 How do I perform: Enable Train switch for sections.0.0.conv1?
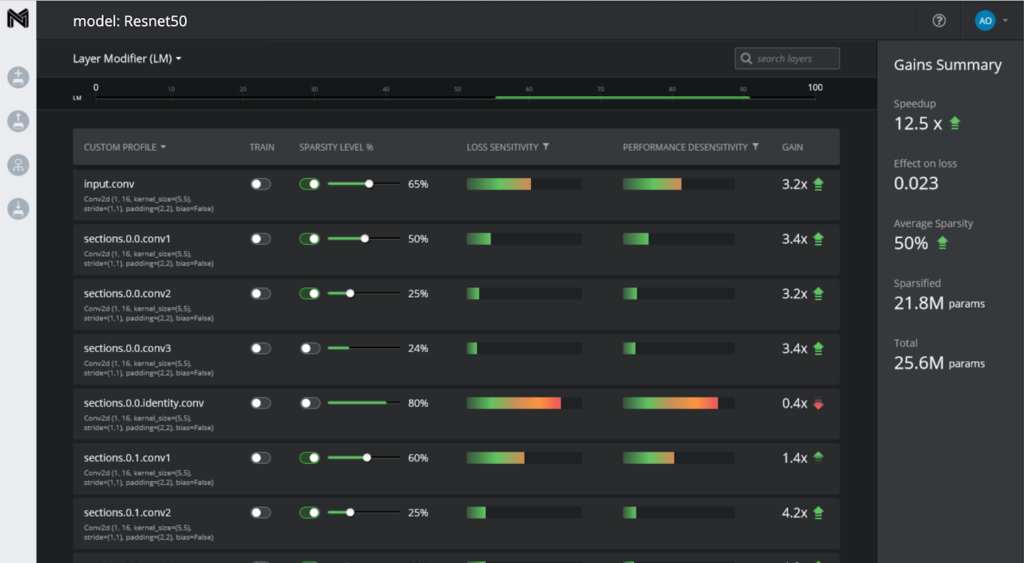pyautogui.click(x=261, y=239)
